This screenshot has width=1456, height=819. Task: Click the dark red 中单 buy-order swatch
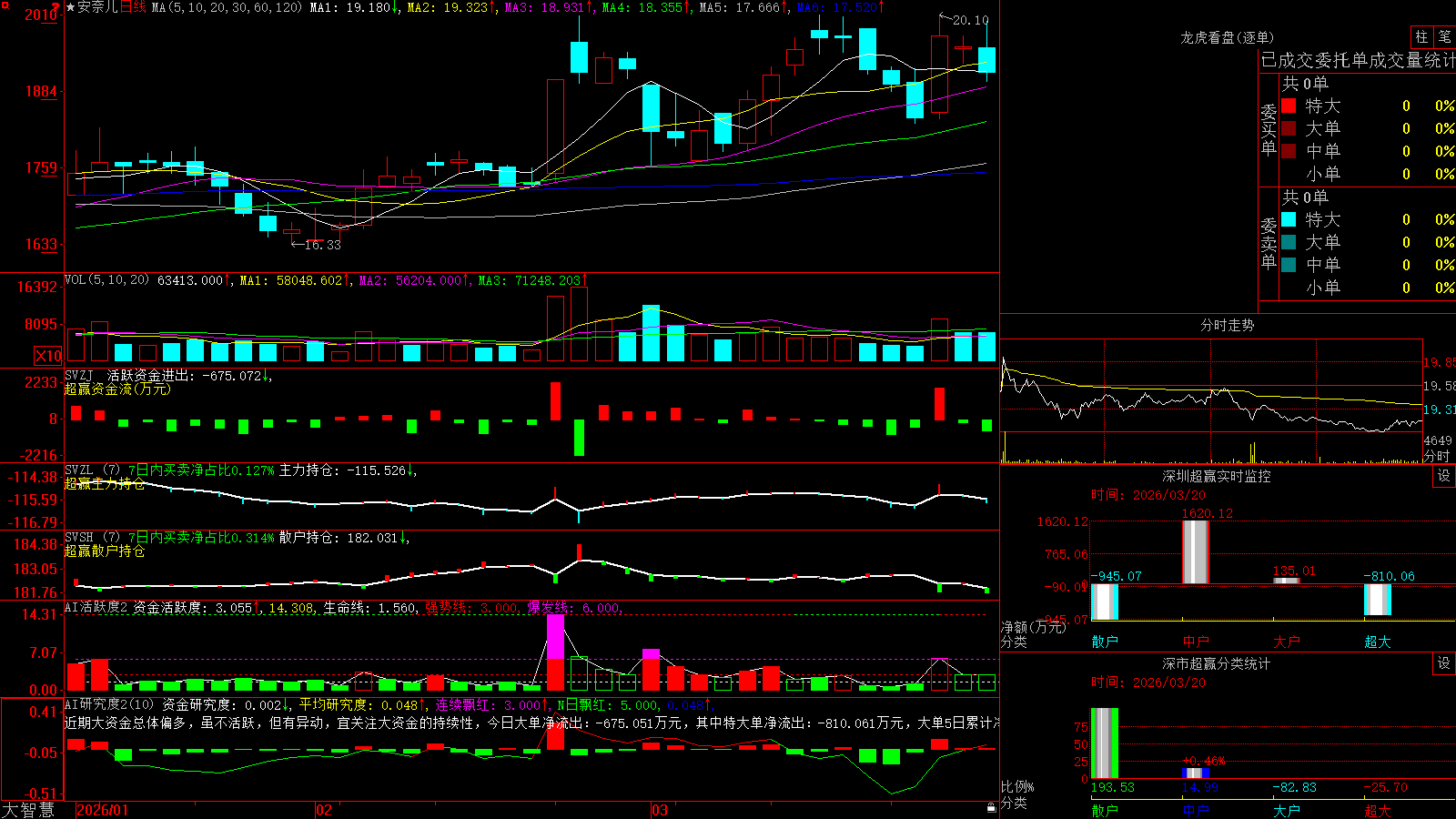(x=1289, y=151)
